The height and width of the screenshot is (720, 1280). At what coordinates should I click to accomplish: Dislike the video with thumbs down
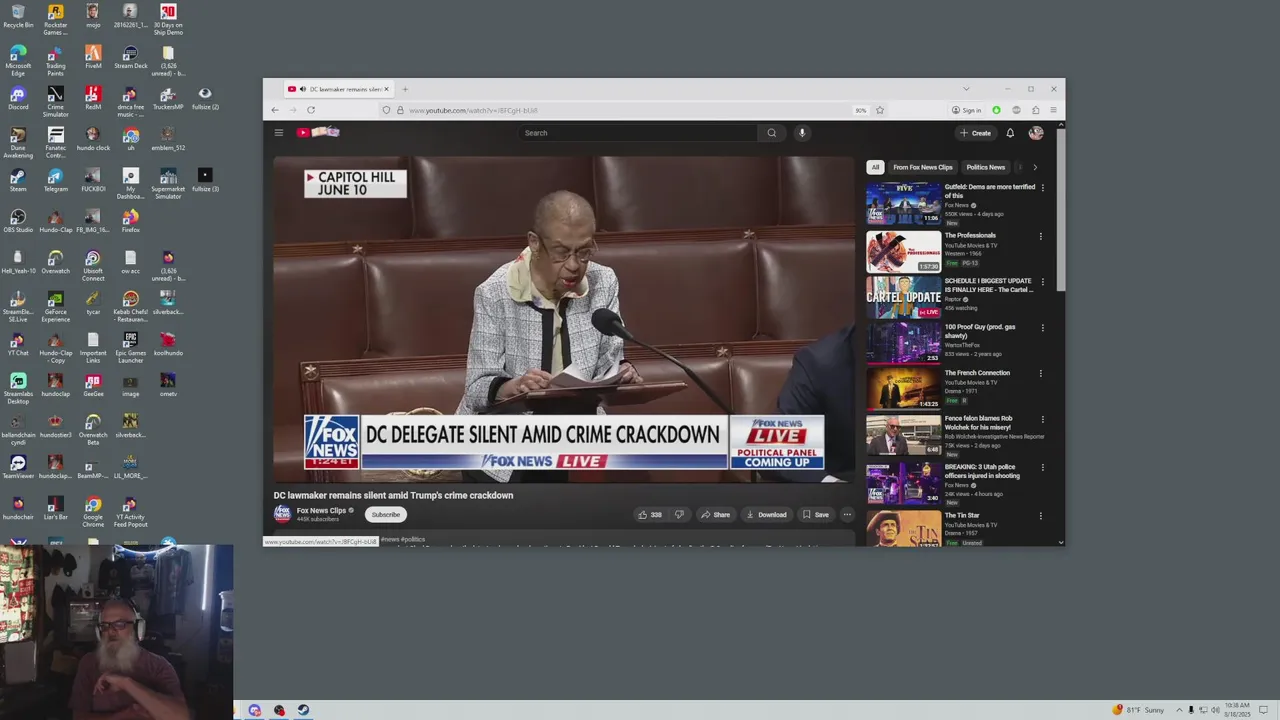click(679, 515)
